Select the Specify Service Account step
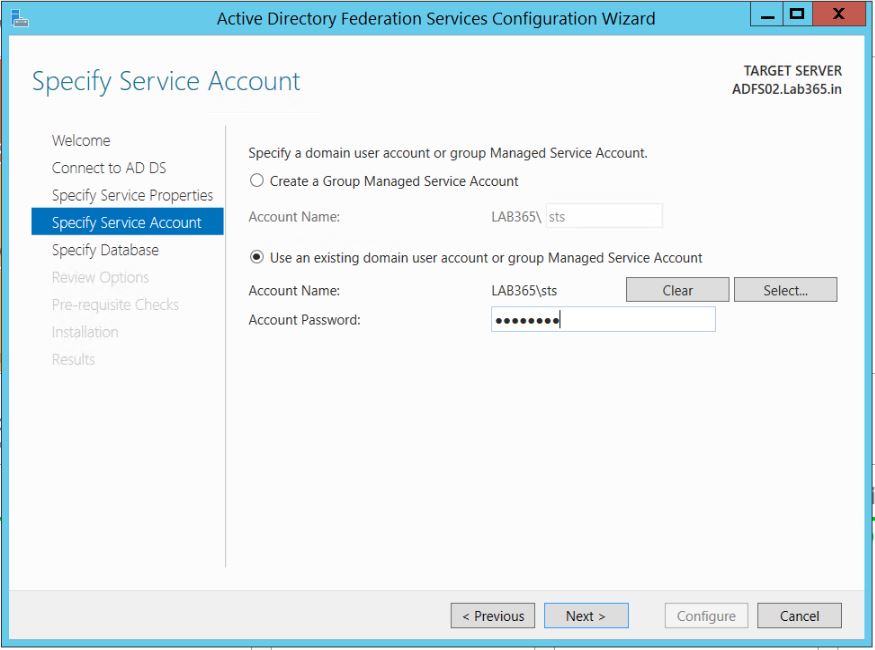 click(127, 222)
